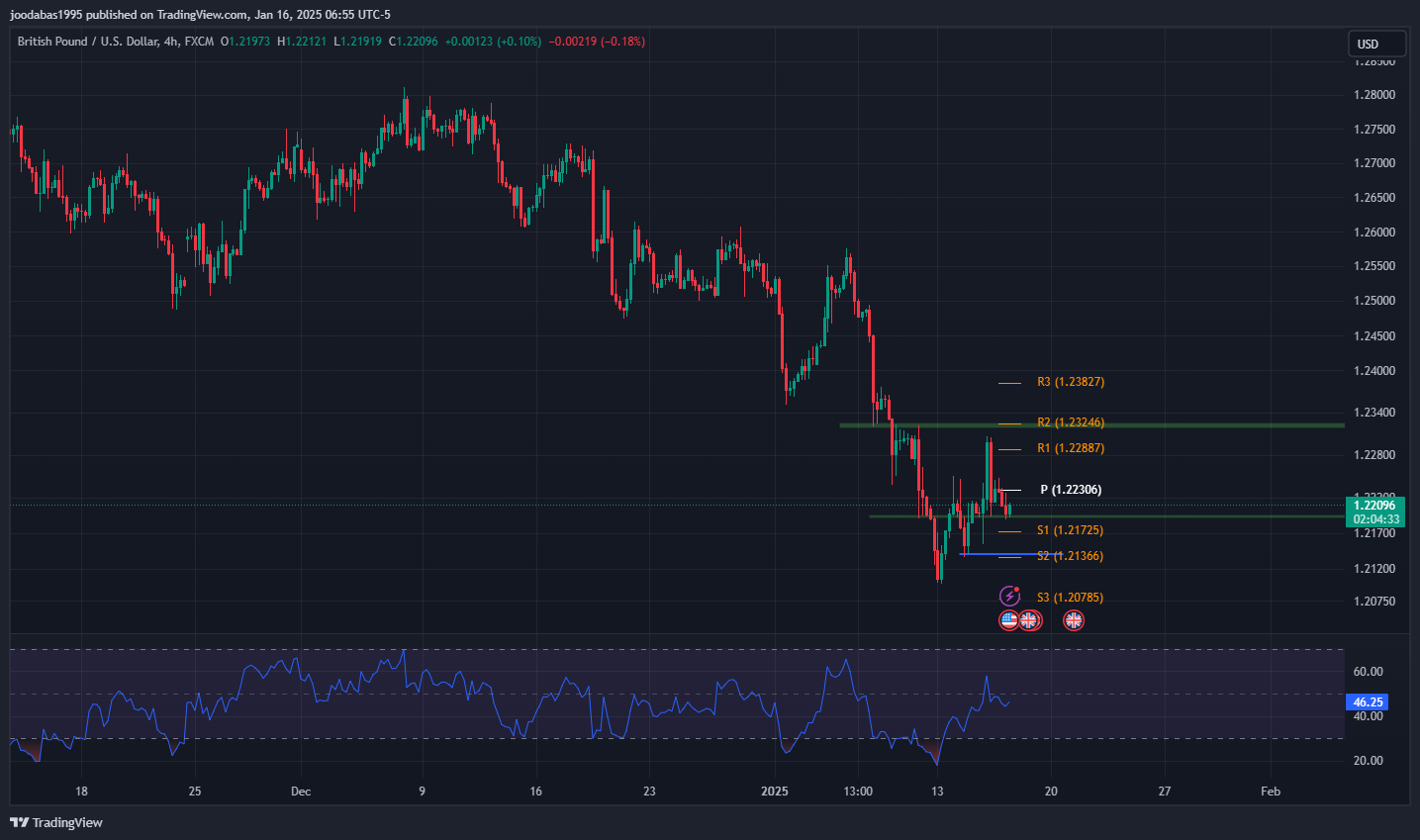Select the S1 (1.21725) support label
This screenshot has width=1420, height=840.
(x=1070, y=530)
